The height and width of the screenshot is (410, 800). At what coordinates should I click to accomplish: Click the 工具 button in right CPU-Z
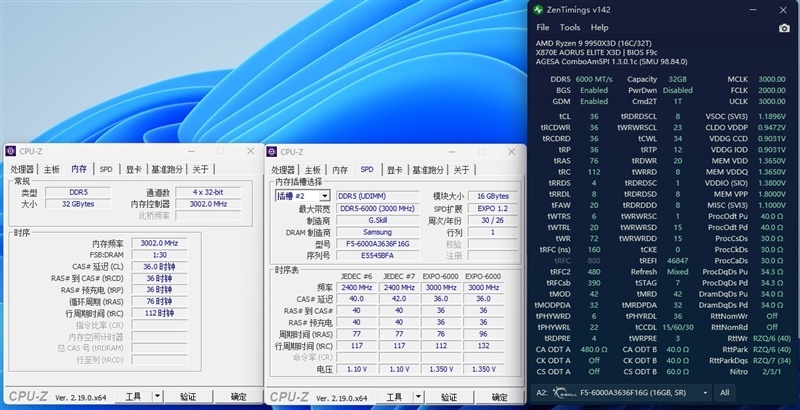(x=394, y=397)
